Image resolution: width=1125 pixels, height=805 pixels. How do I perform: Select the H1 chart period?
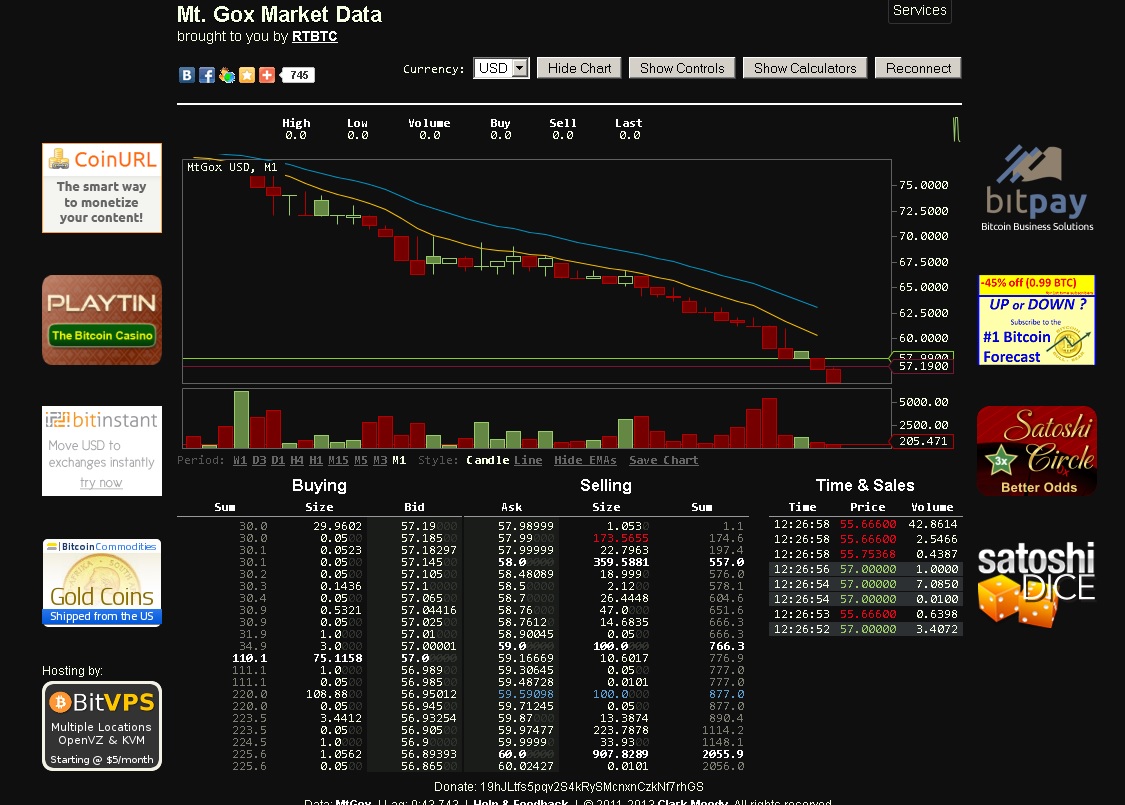pyautogui.click(x=316, y=461)
